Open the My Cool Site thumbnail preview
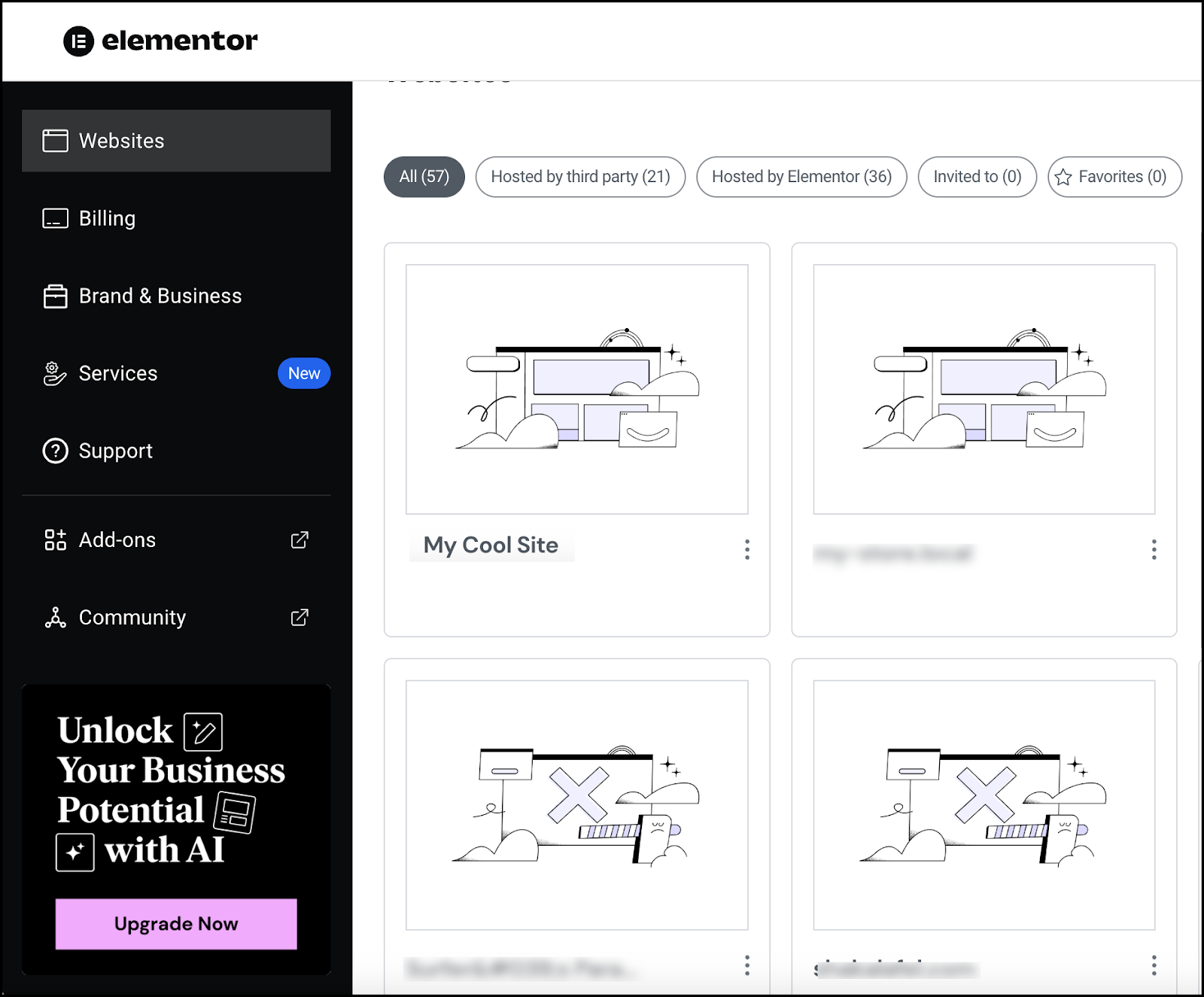The image size is (1204, 997). [x=577, y=389]
